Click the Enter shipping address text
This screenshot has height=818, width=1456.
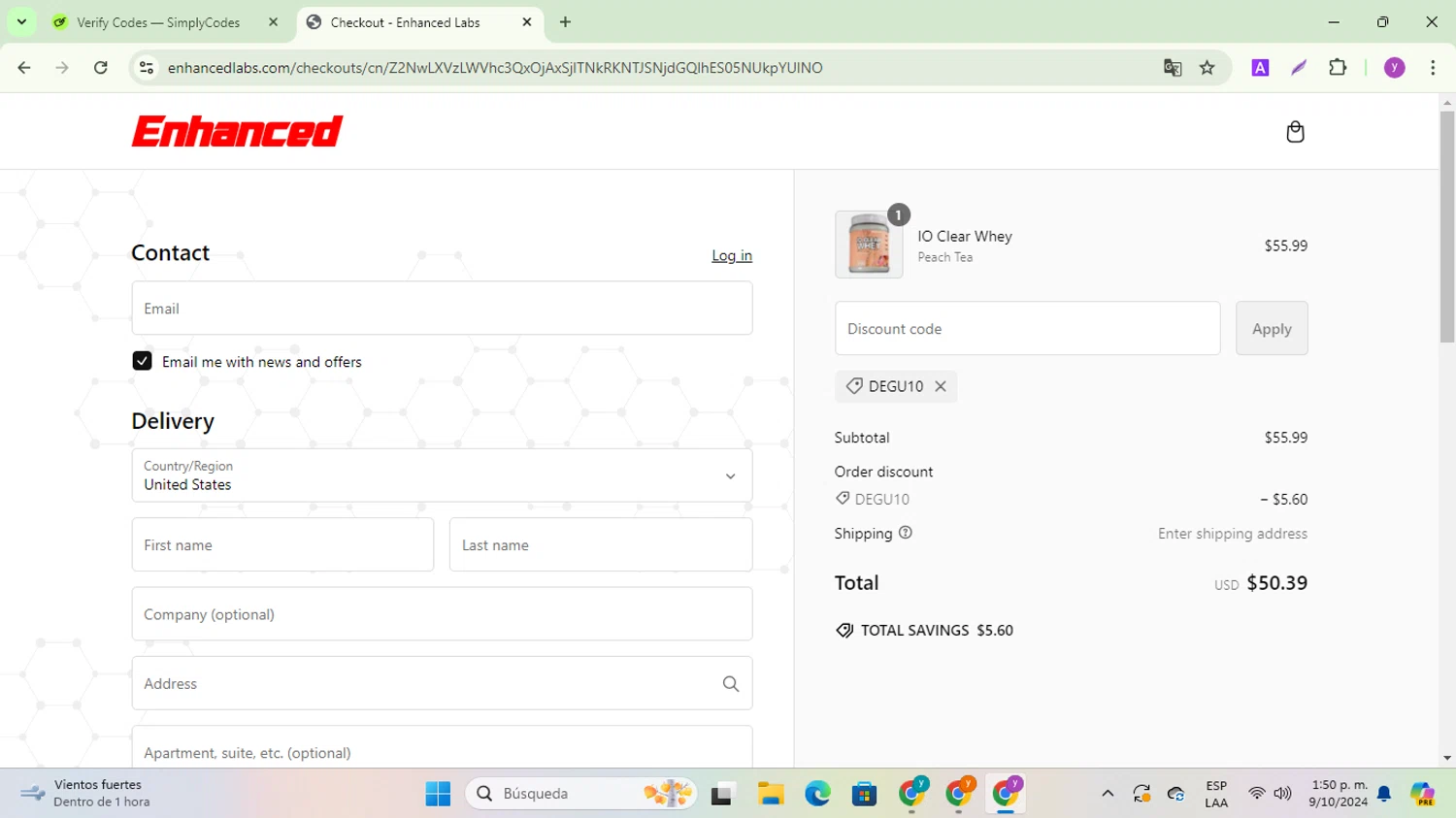pyautogui.click(x=1233, y=534)
